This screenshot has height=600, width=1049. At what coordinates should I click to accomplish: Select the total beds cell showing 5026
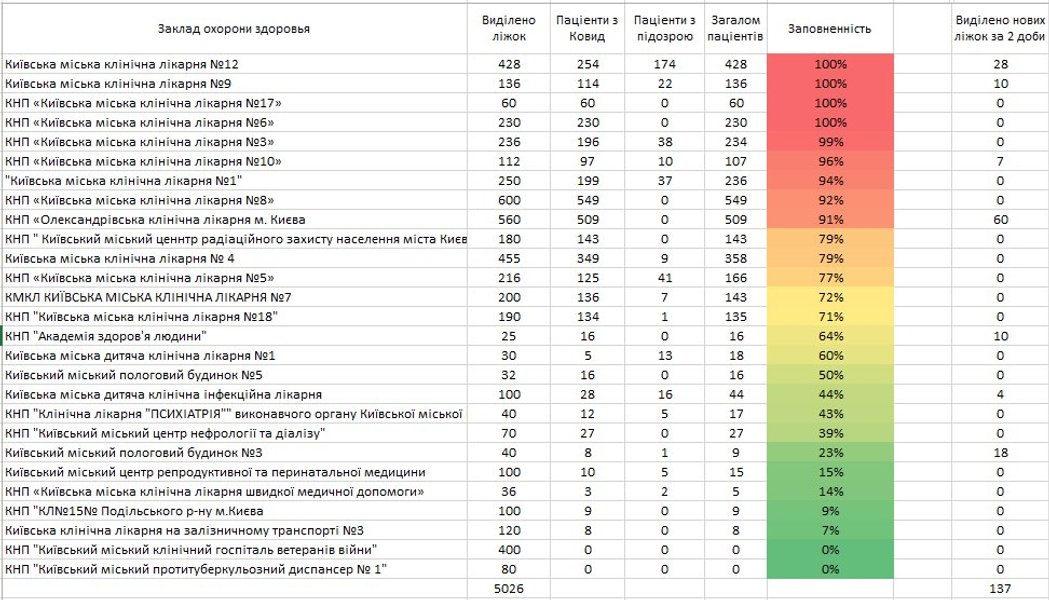(508, 589)
